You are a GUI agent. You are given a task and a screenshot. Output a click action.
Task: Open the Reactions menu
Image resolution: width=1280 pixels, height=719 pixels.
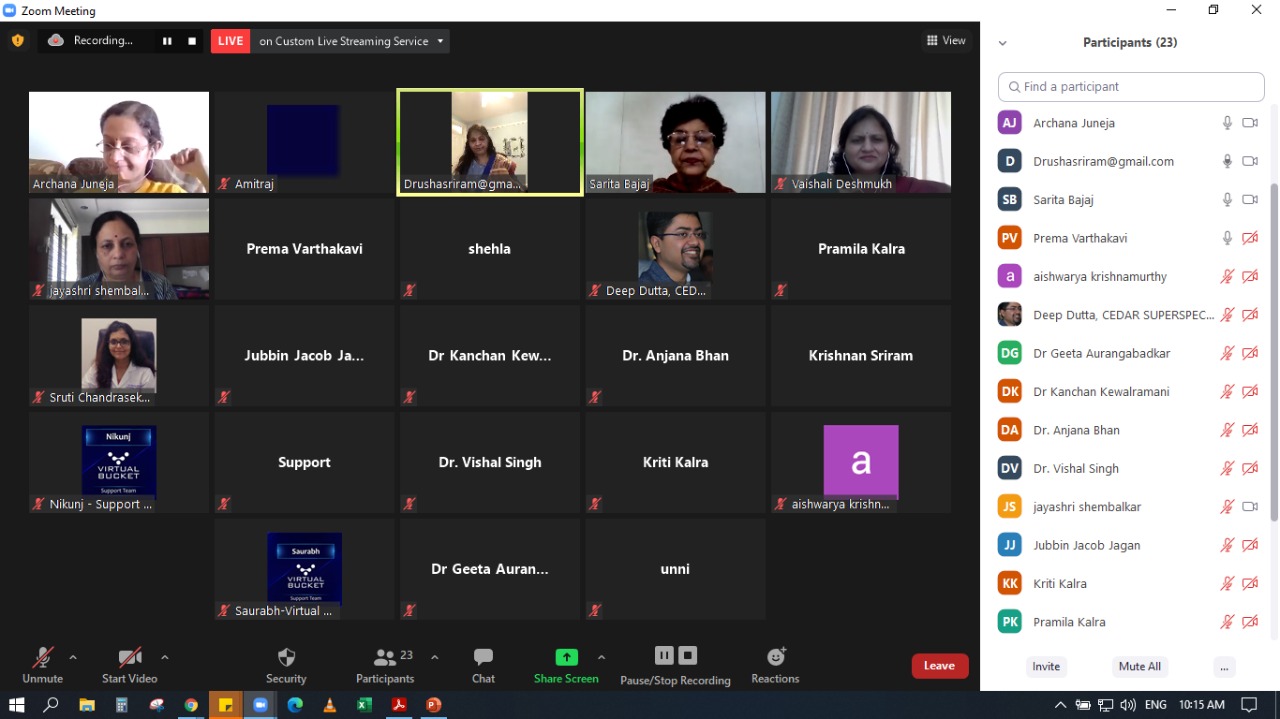click(x=775, y=658)
